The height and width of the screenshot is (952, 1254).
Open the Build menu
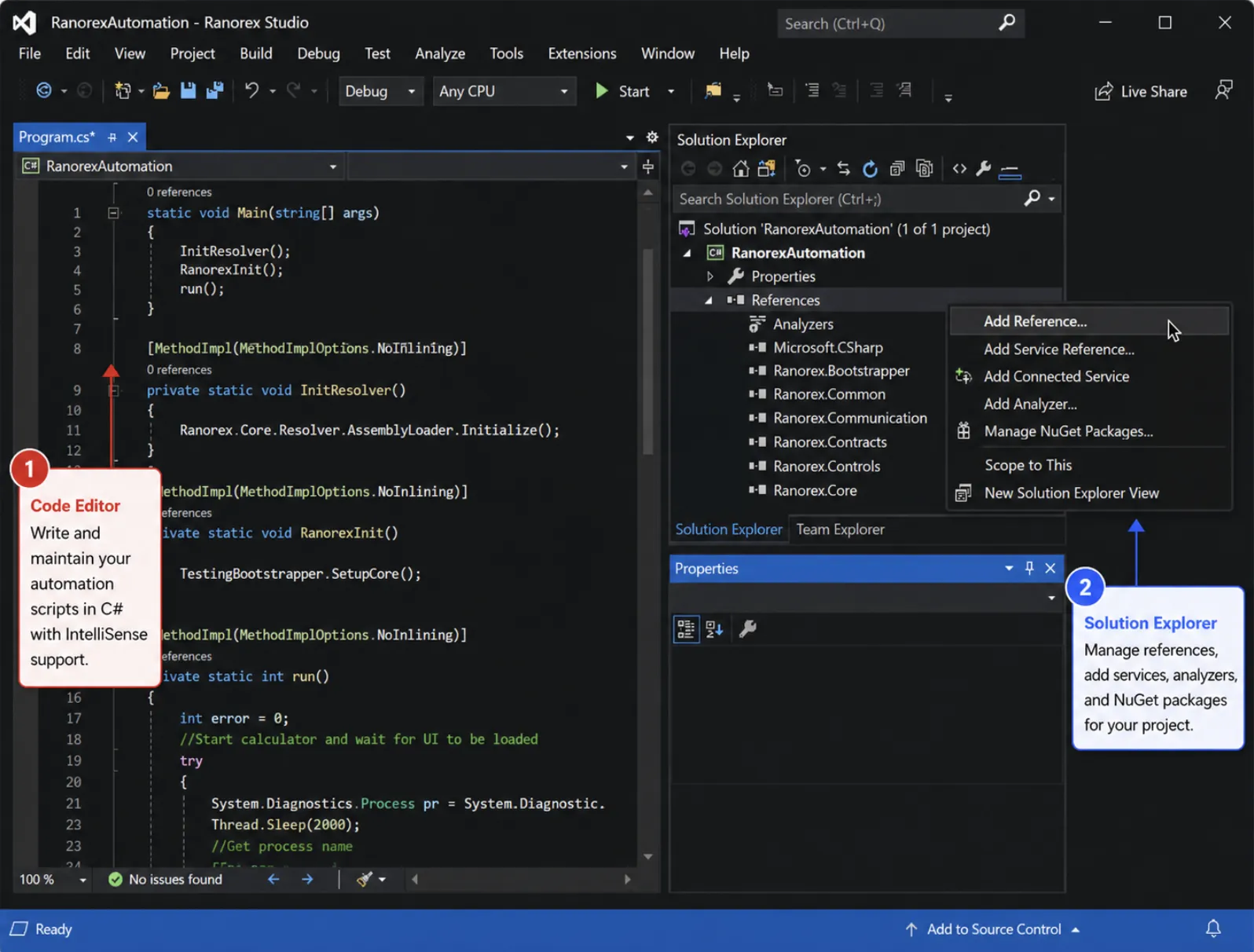point(256,53)
